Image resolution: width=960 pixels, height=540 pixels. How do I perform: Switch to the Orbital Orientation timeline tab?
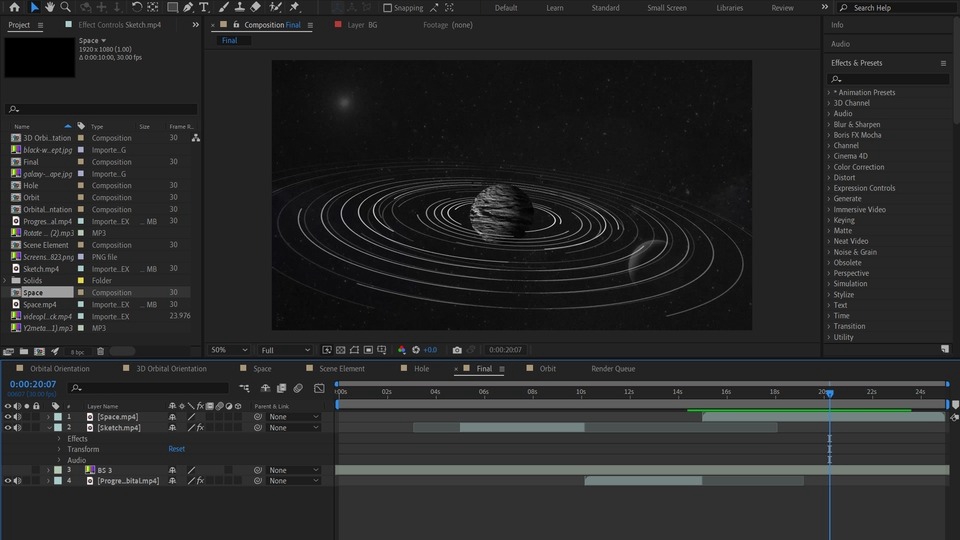click(x=59, y=369)
